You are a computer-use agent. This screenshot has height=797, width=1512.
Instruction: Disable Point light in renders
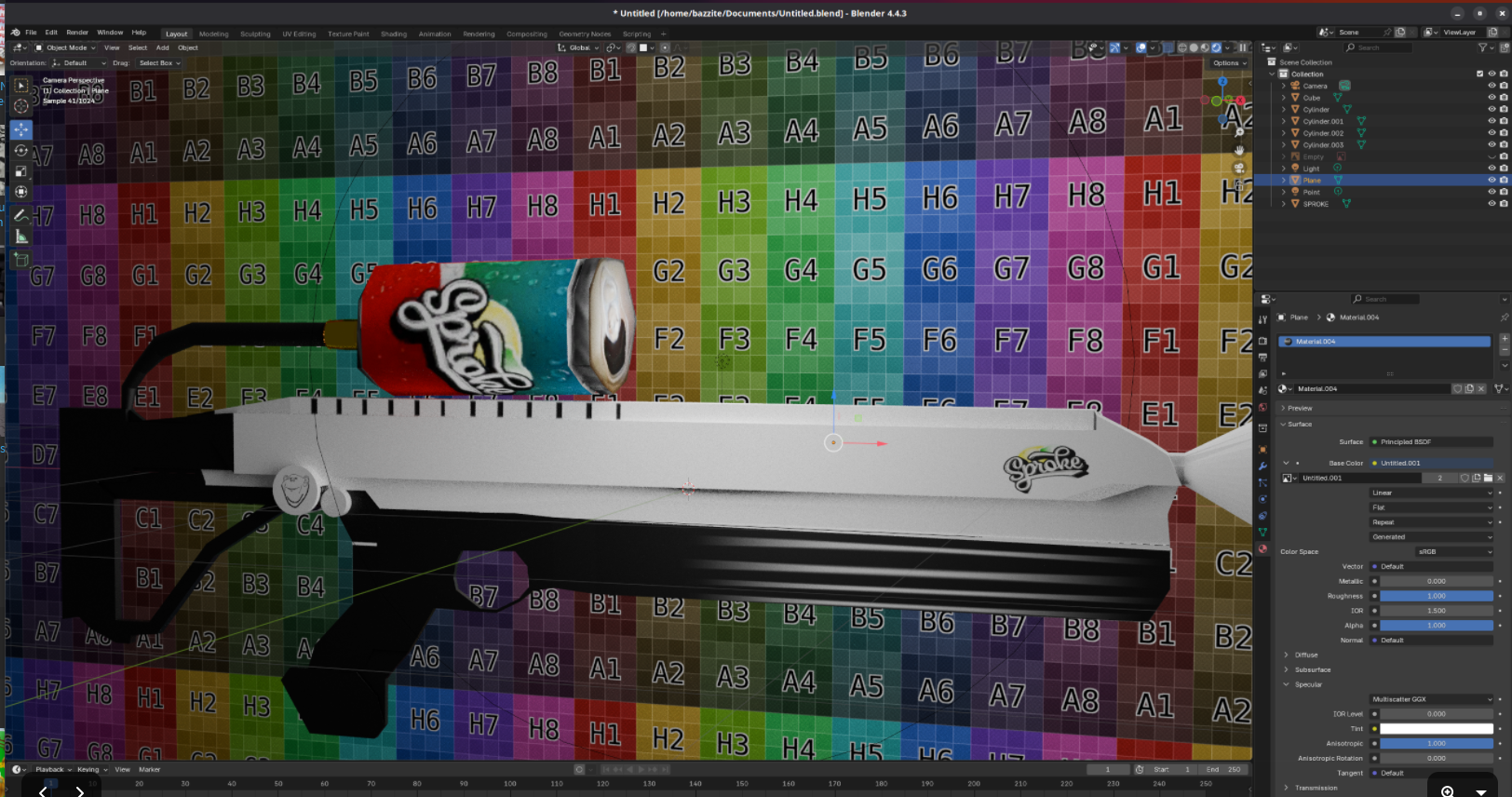click(1504, 192)
